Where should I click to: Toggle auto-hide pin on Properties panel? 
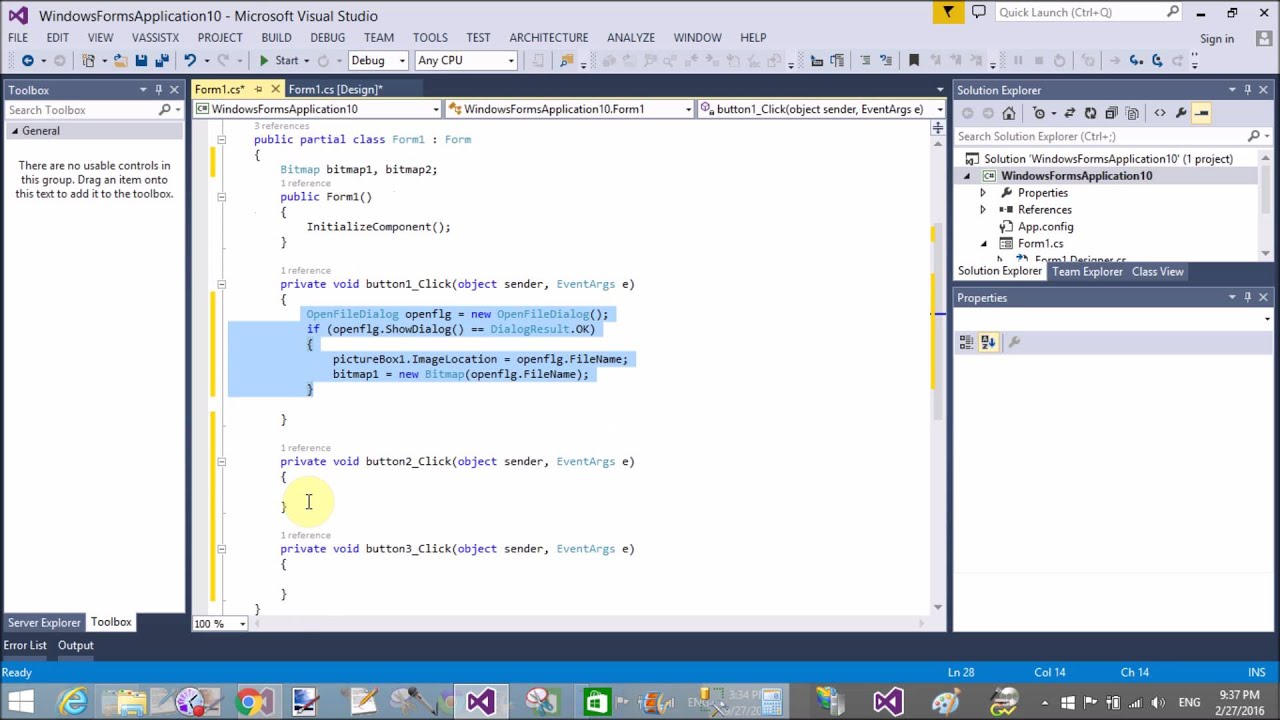click(1247, 298)
